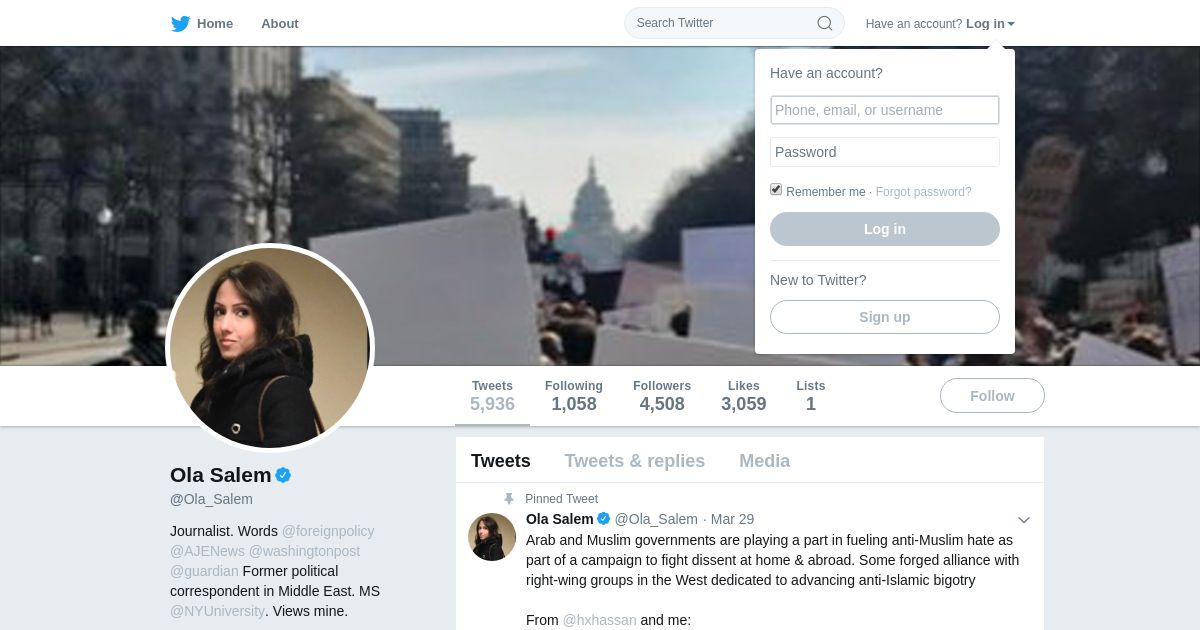This screenshot has height=630, width=1200.
Task: Click verified badge beside Ola Salem profile name
Action: pyautogui.click(x=283, y=475)
